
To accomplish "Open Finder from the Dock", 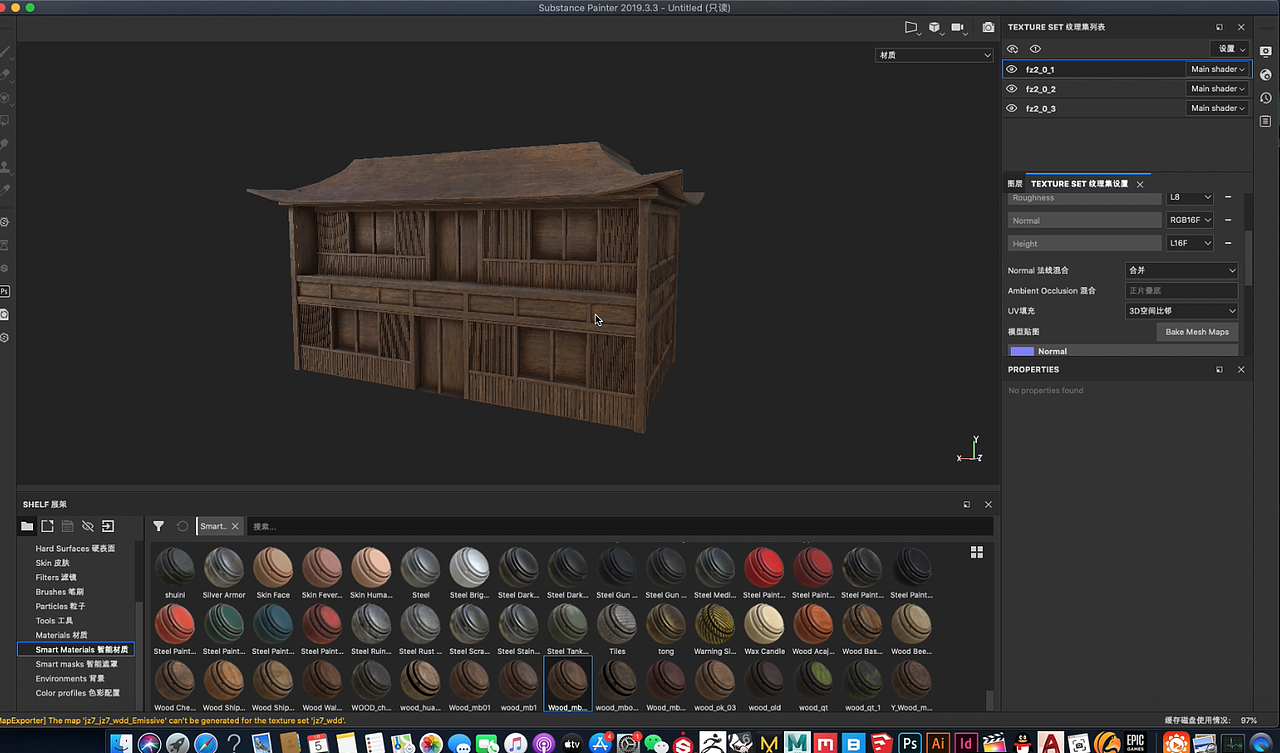I will tap(121, 743).
